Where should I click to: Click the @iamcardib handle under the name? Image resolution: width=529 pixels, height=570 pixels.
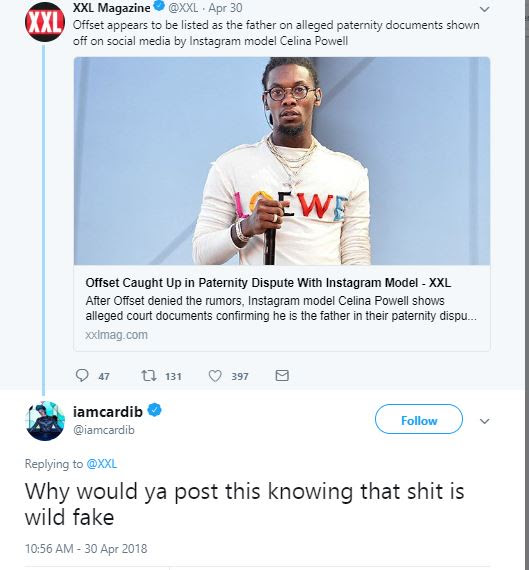pos(104,430)
